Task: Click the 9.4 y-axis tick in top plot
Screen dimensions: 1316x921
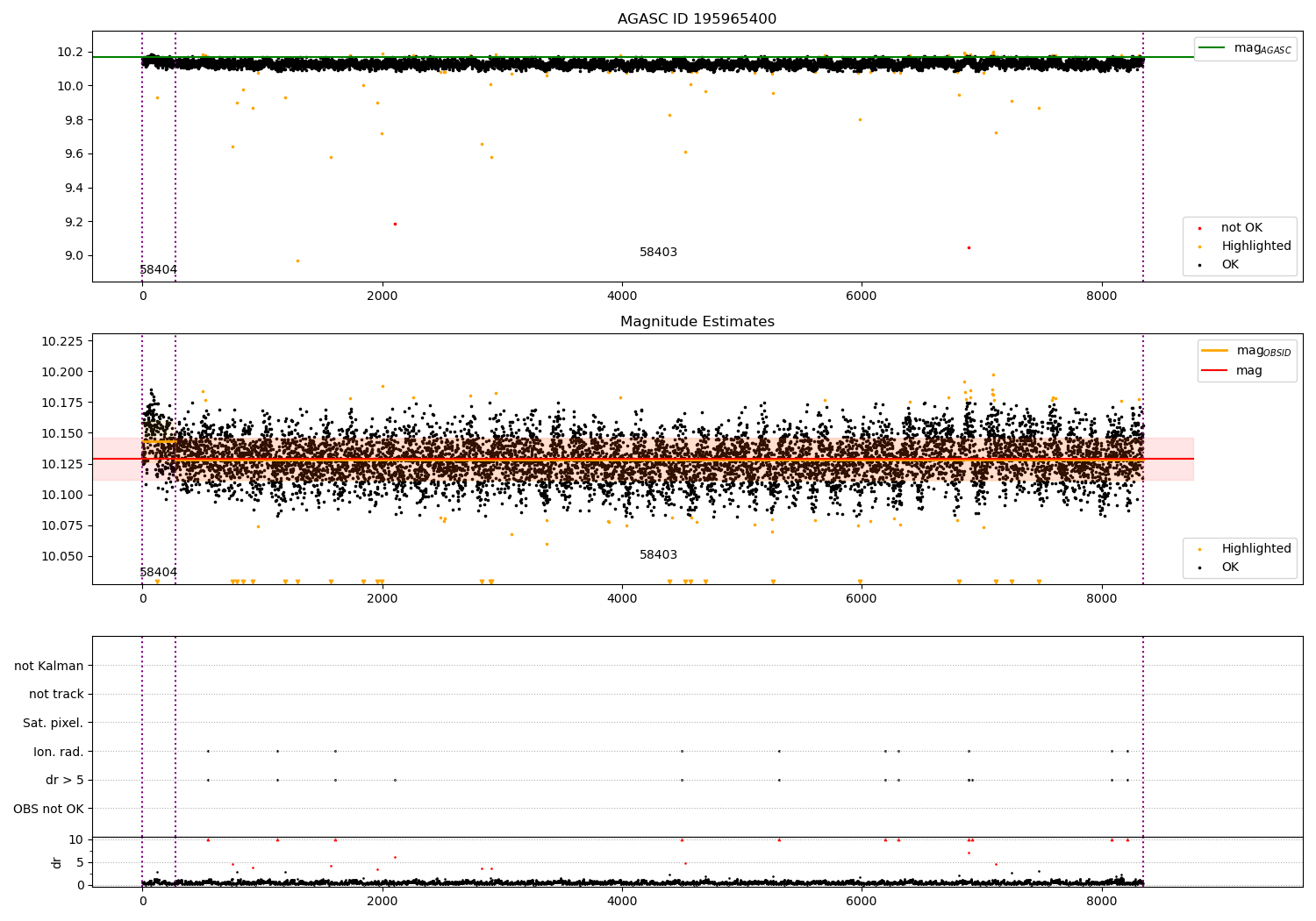Action: coord(74,189)
